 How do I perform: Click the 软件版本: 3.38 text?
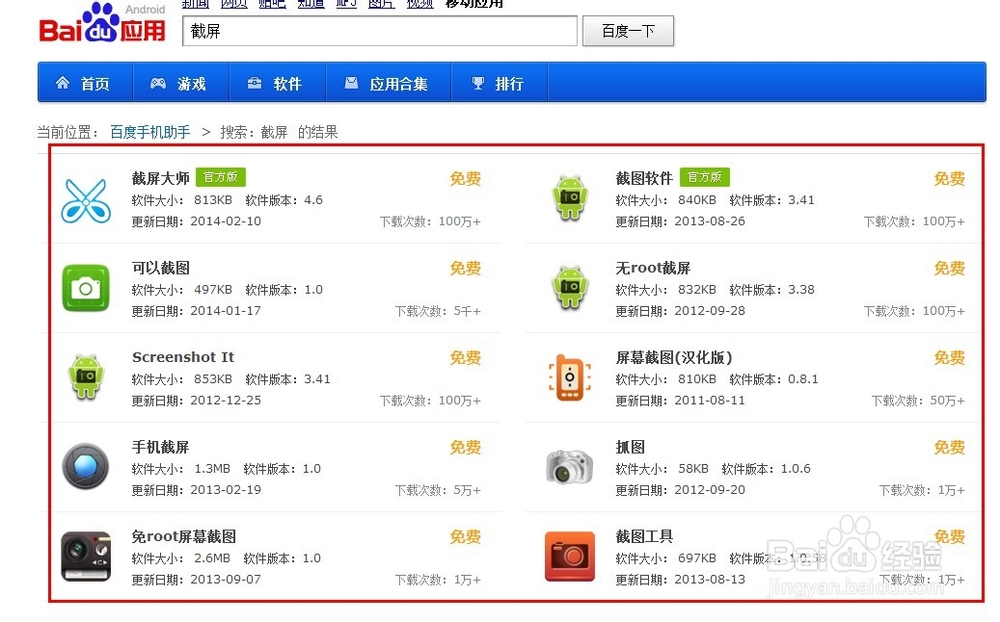click(772, 290)
